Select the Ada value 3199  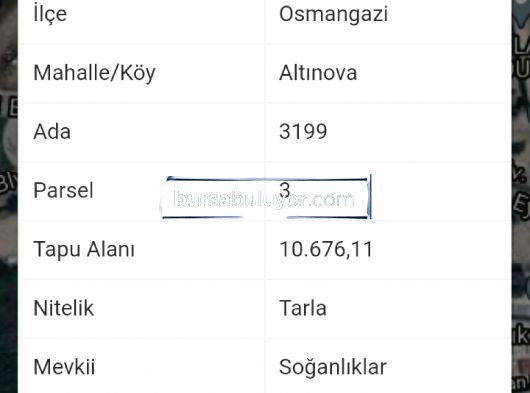pos(303,131)
